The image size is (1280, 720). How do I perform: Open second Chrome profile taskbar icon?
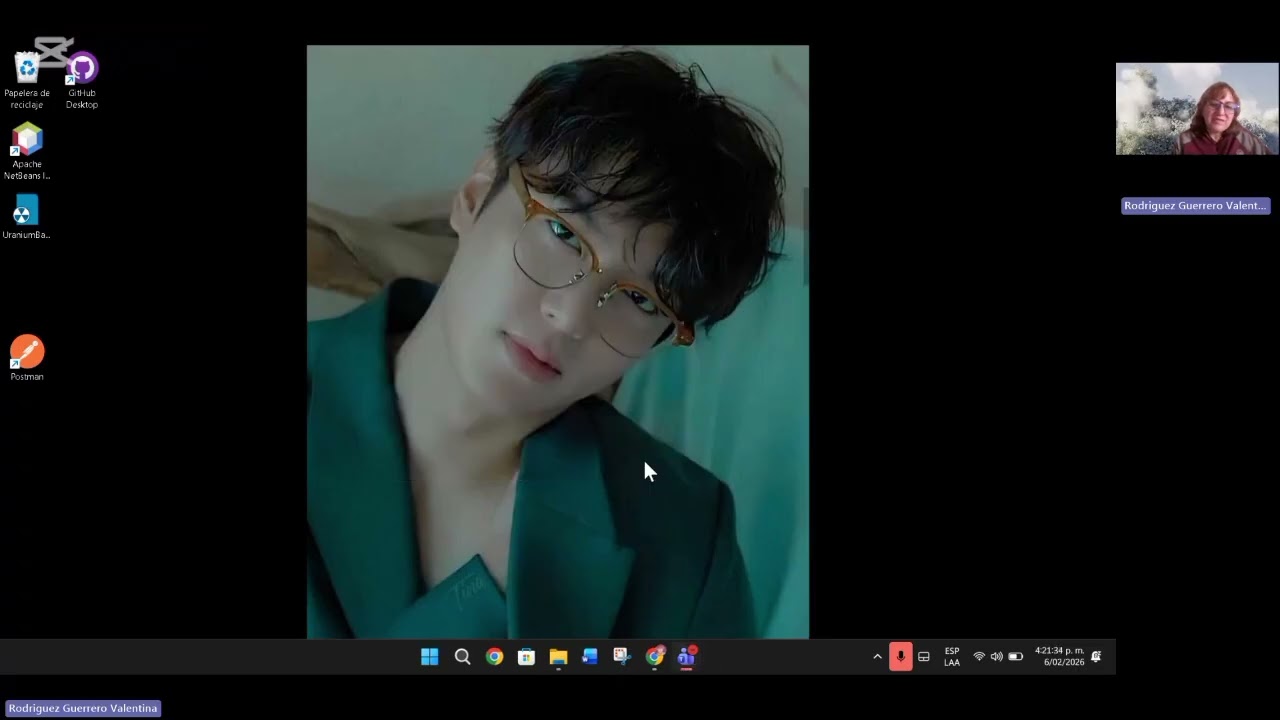click(655, 657)
